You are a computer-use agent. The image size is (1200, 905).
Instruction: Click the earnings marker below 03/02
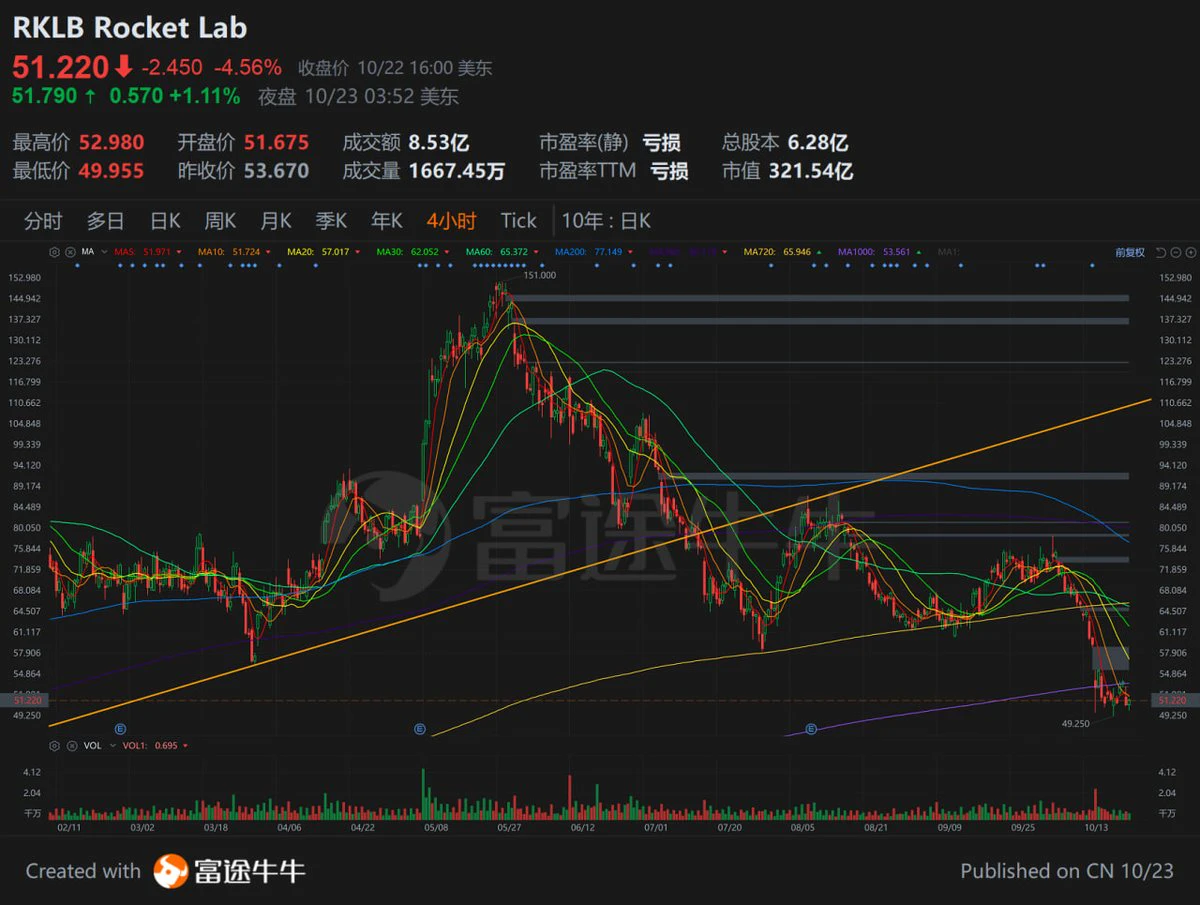tap(119, 729)
